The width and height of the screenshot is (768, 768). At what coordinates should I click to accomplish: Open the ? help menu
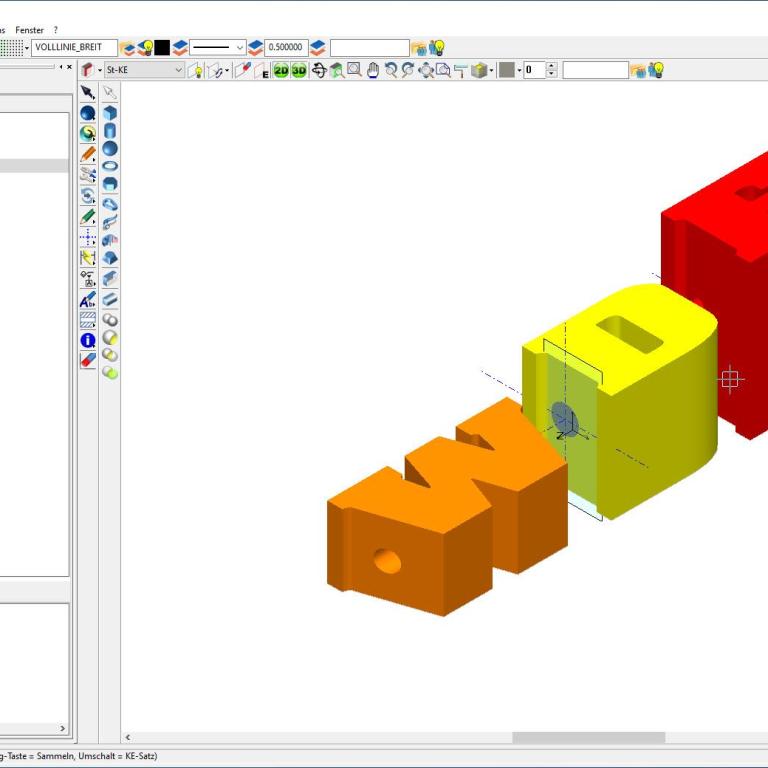point(56,30)
